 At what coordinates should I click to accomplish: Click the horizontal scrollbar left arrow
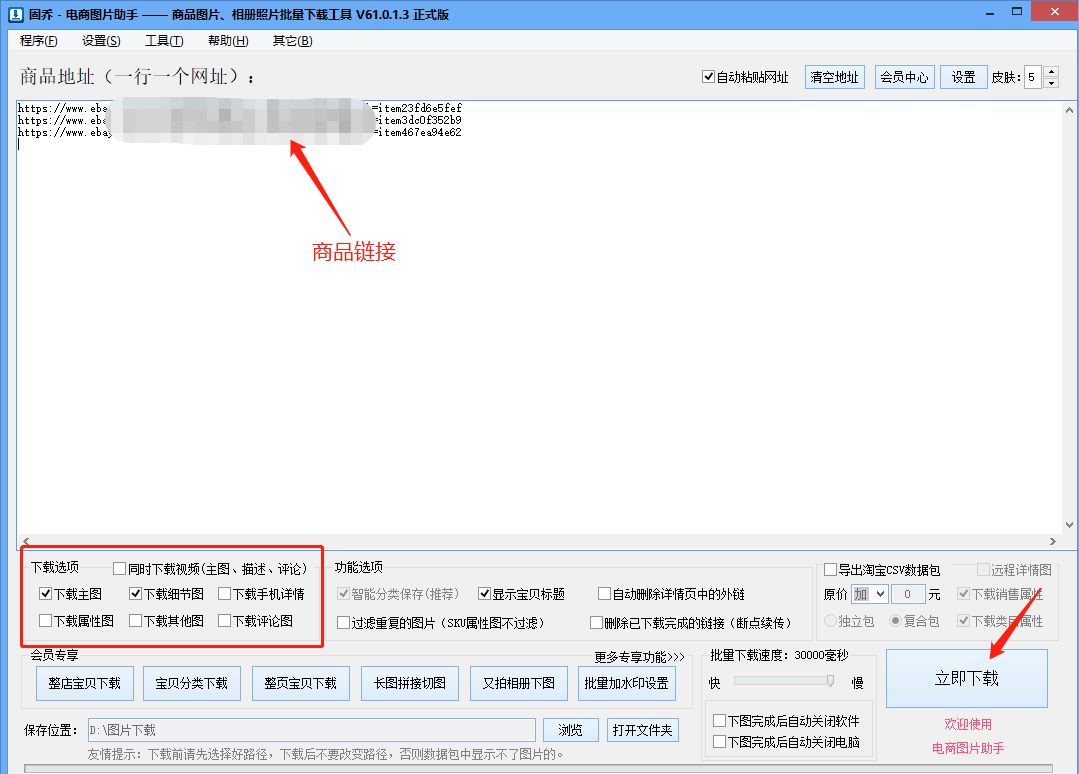pos(26,541)
